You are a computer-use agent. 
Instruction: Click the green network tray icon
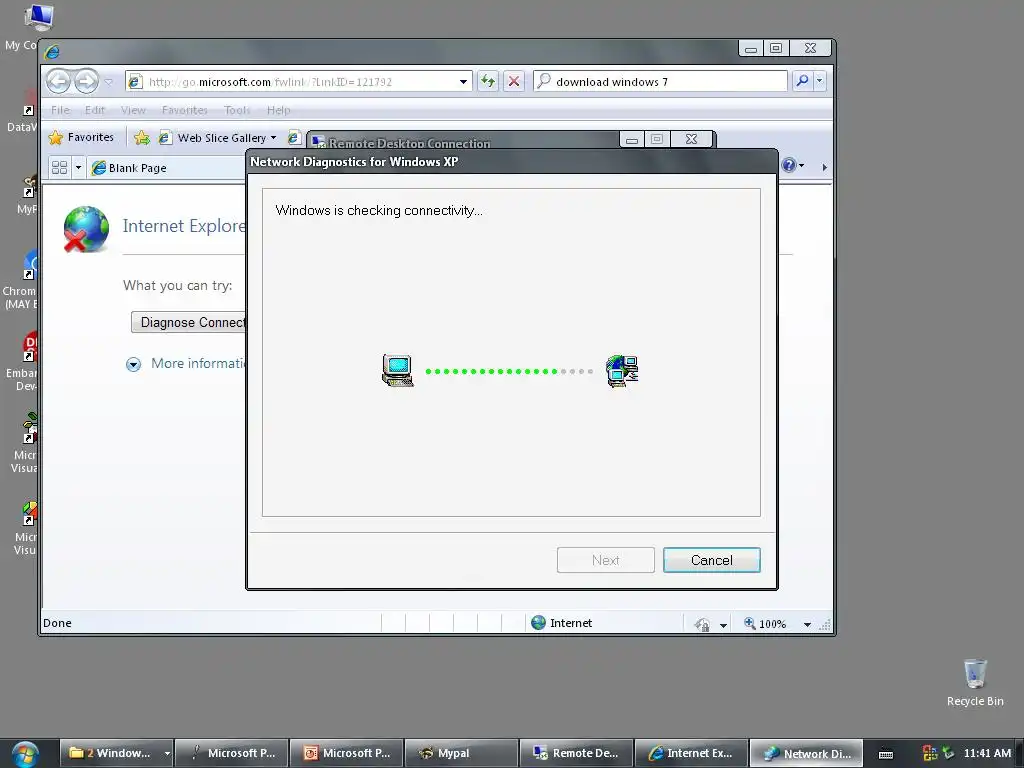click(948, 754)
